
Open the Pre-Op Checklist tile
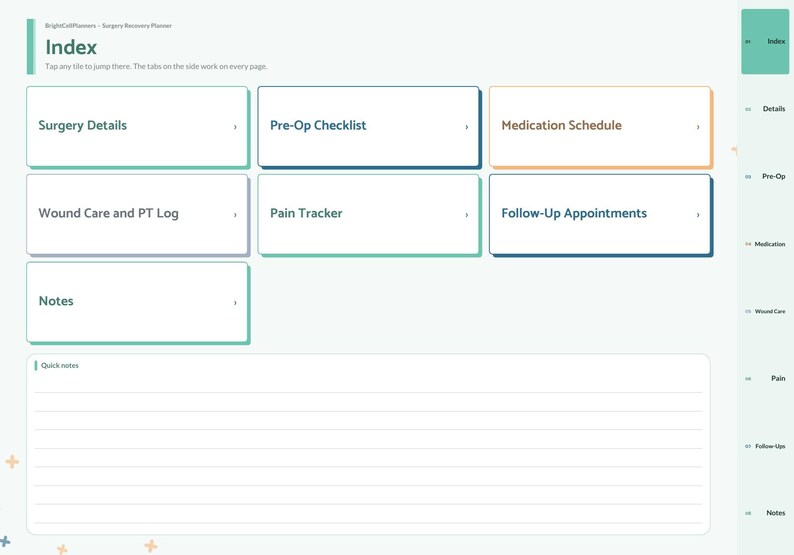369,126
